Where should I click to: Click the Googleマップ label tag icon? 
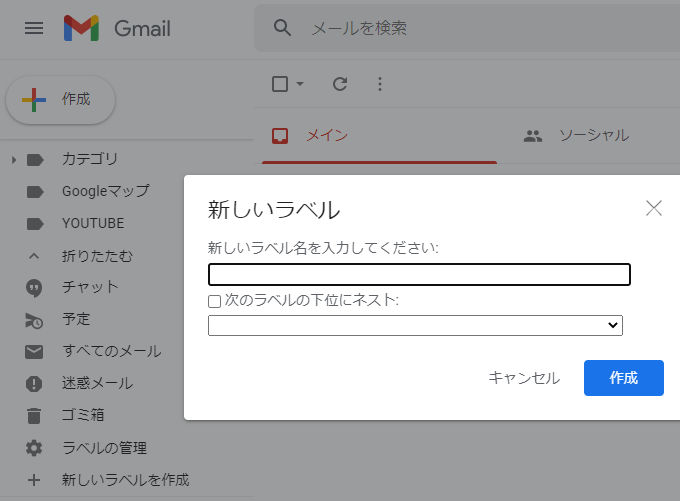[x=35, y=192]
